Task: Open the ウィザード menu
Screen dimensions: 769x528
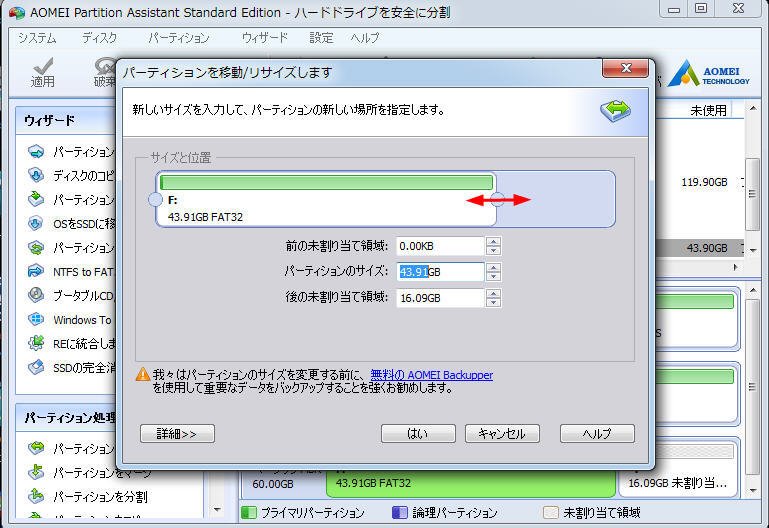Action: pyautogui.click(x=265, y=38)
